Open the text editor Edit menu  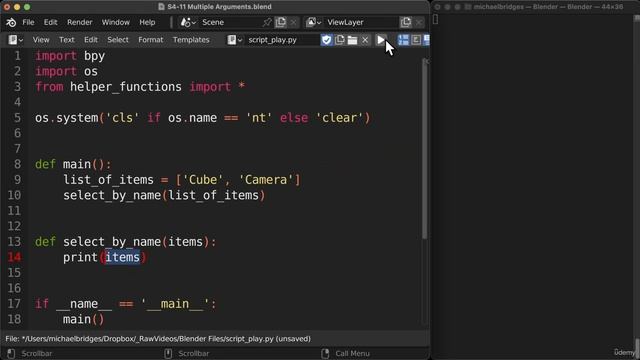(91, 40)
